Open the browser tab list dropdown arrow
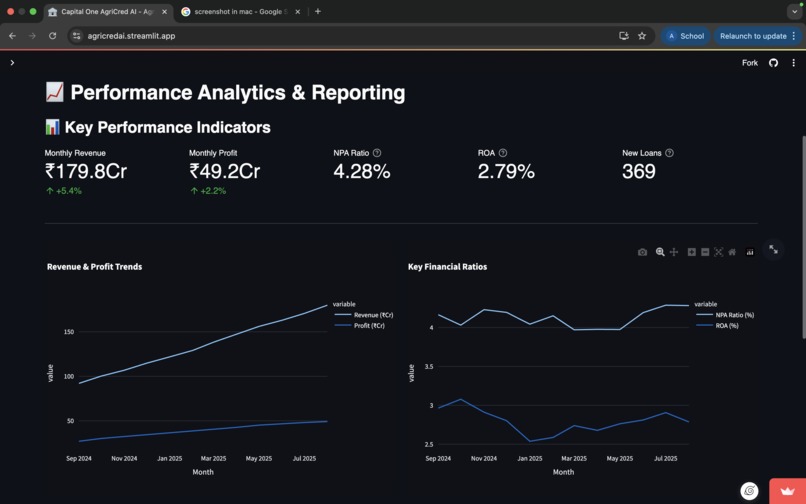The image size is (806, 504). pos(794,12)
